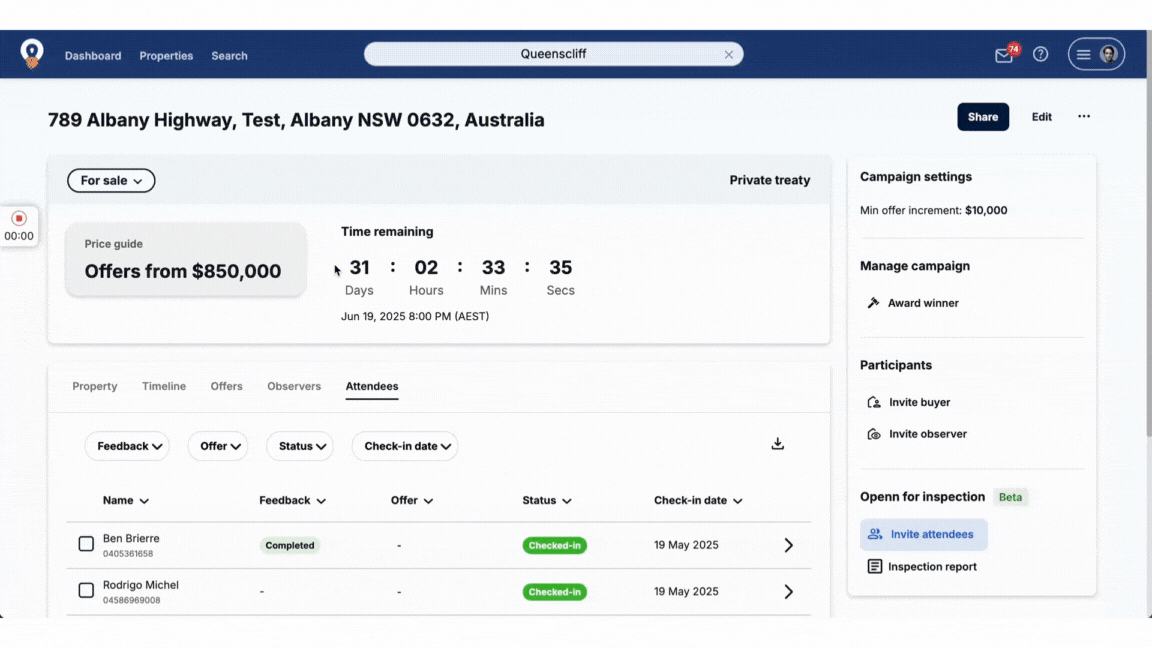Select Ben Brierre's checkbox
The image size is (1152, 648).
86,544
